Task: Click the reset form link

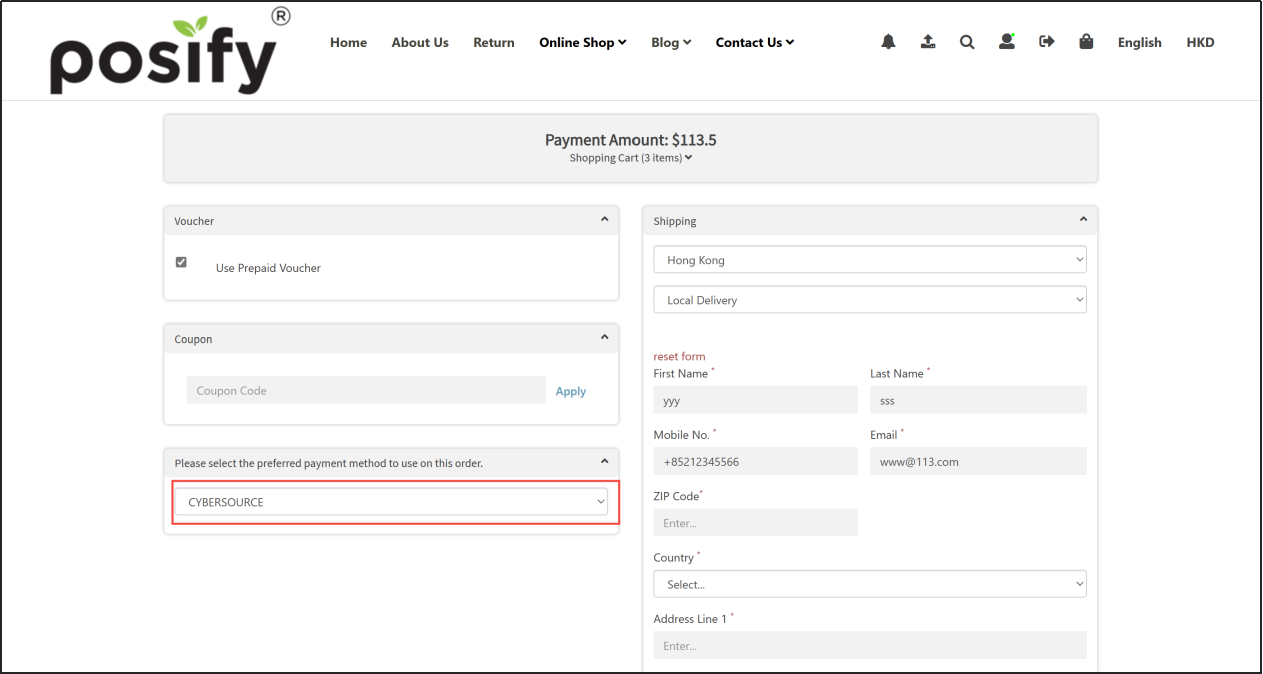Action: click(x=679, y=356)
